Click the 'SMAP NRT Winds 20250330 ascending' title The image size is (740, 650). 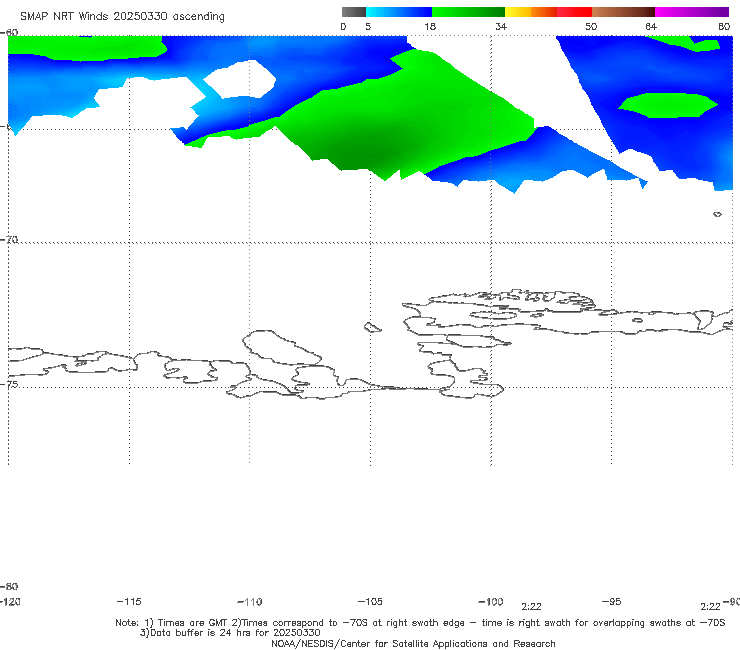(x=122, y=17)
